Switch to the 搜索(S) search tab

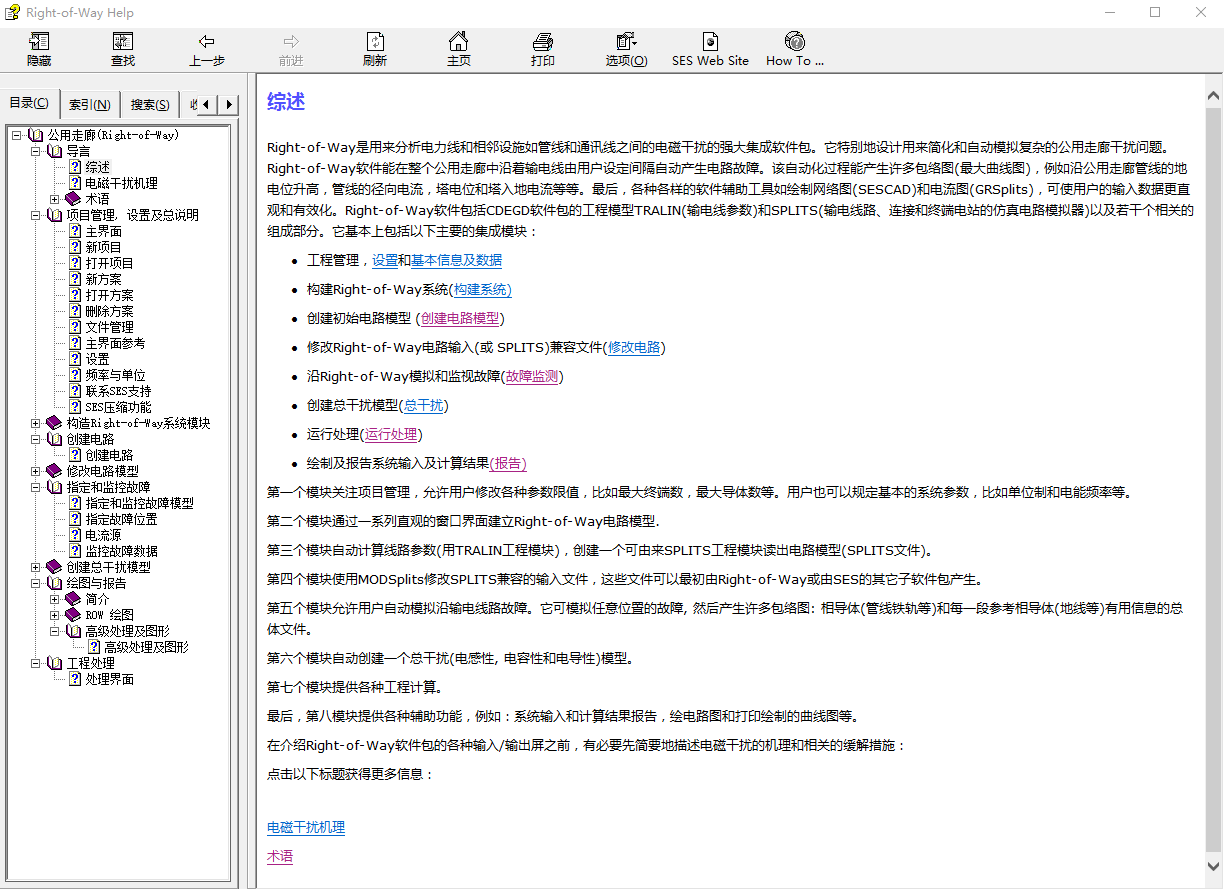[150, 104]
